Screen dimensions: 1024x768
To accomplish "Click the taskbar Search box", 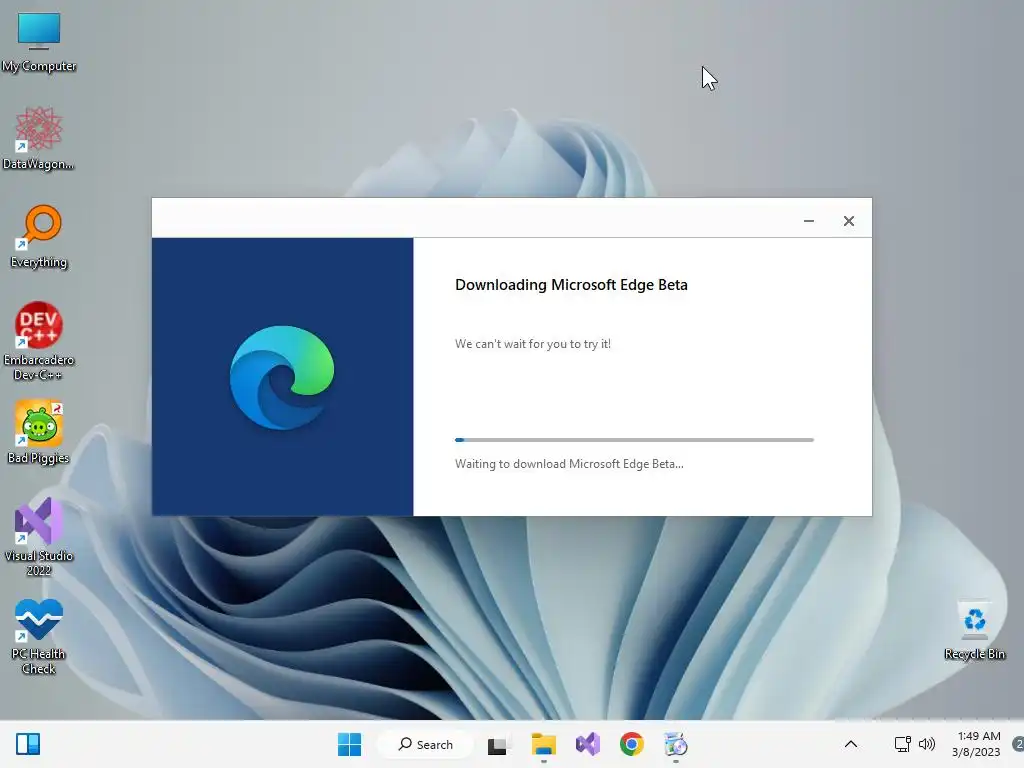I will (426, 744).
